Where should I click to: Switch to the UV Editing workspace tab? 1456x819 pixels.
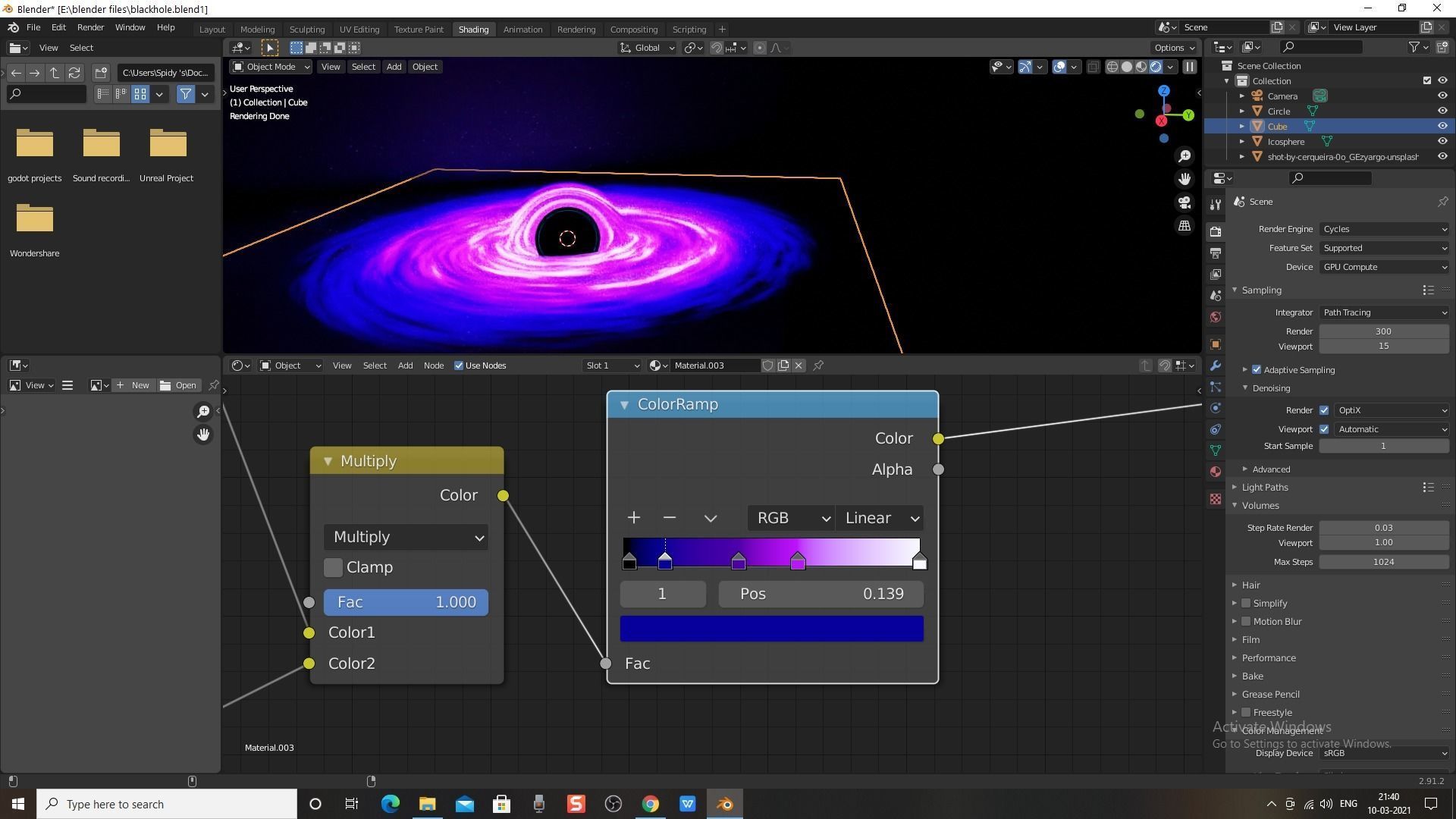point(359,29)
